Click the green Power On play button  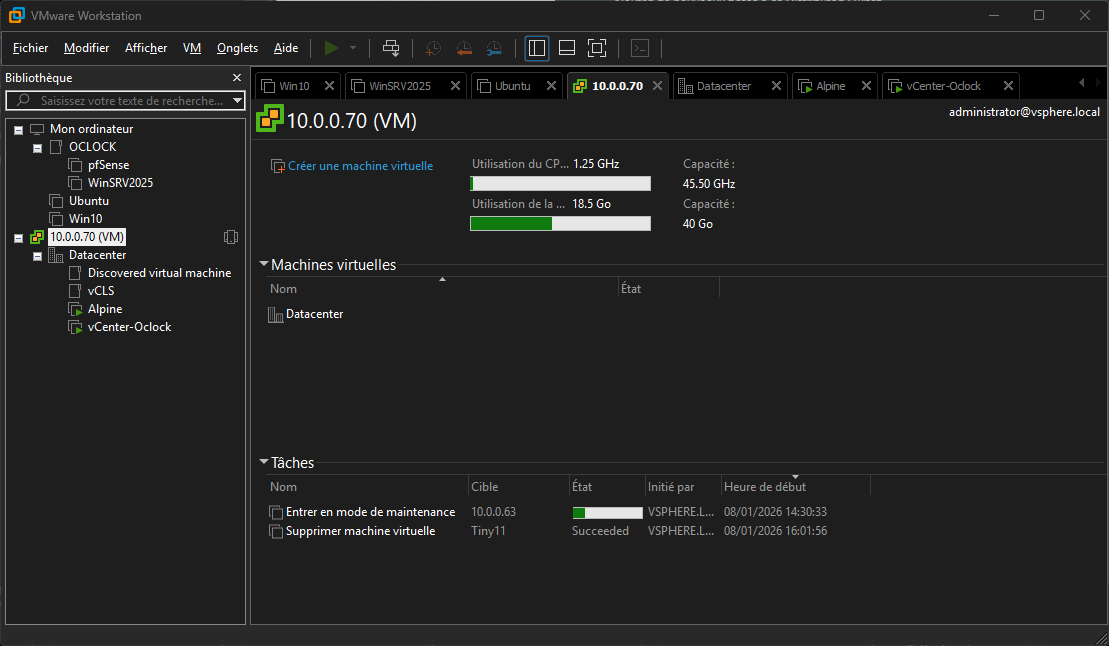331,48
